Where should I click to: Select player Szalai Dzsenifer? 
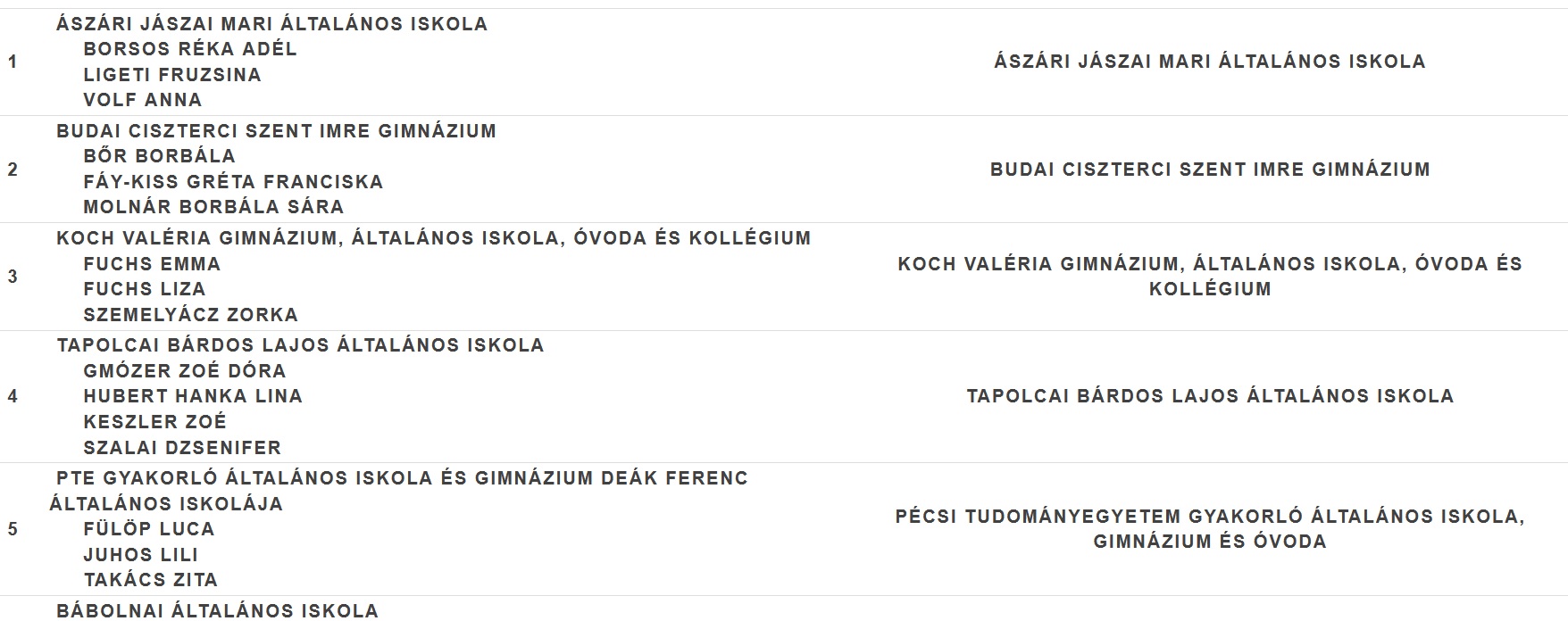[183, 448]
